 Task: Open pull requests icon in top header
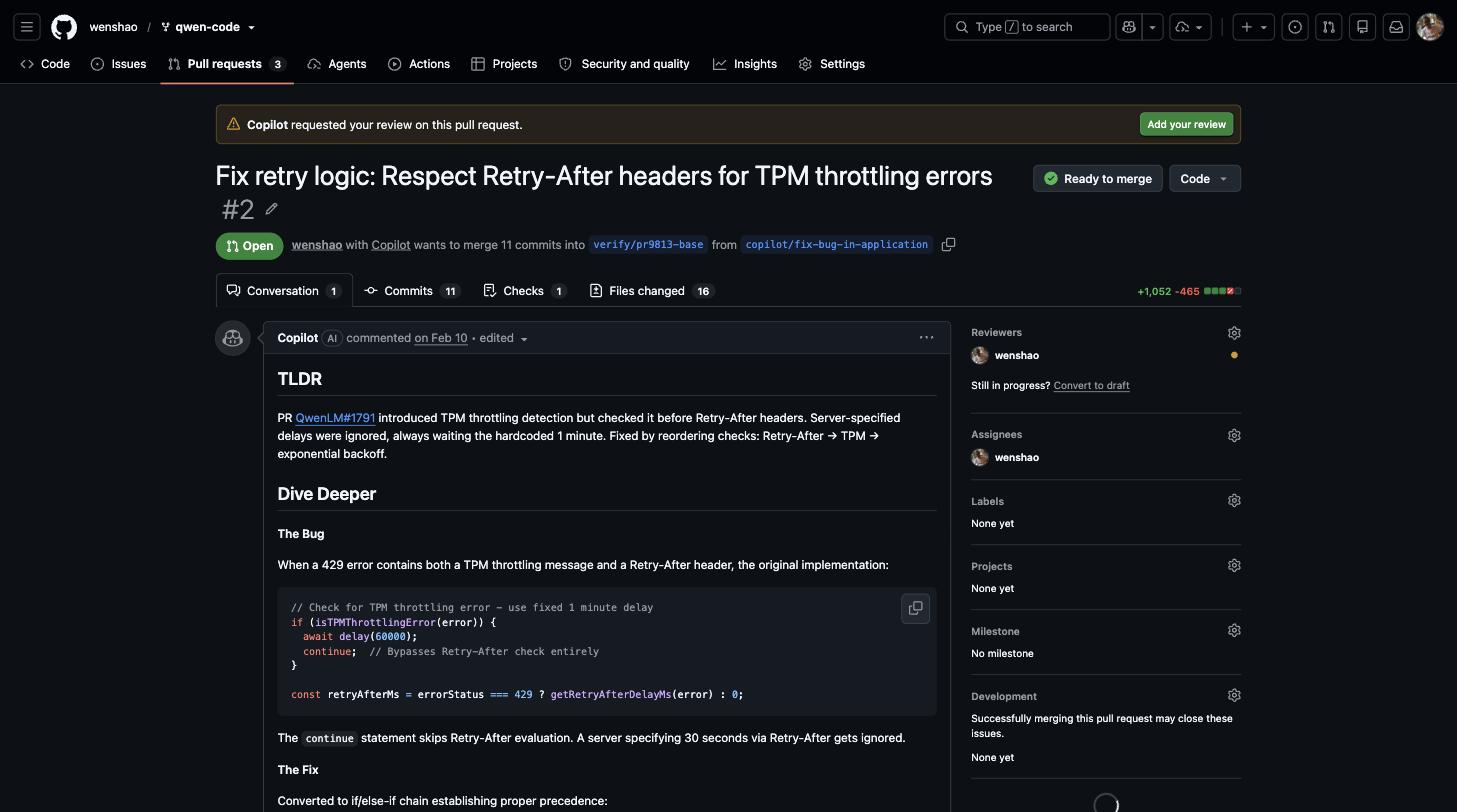pos(1329,27)
